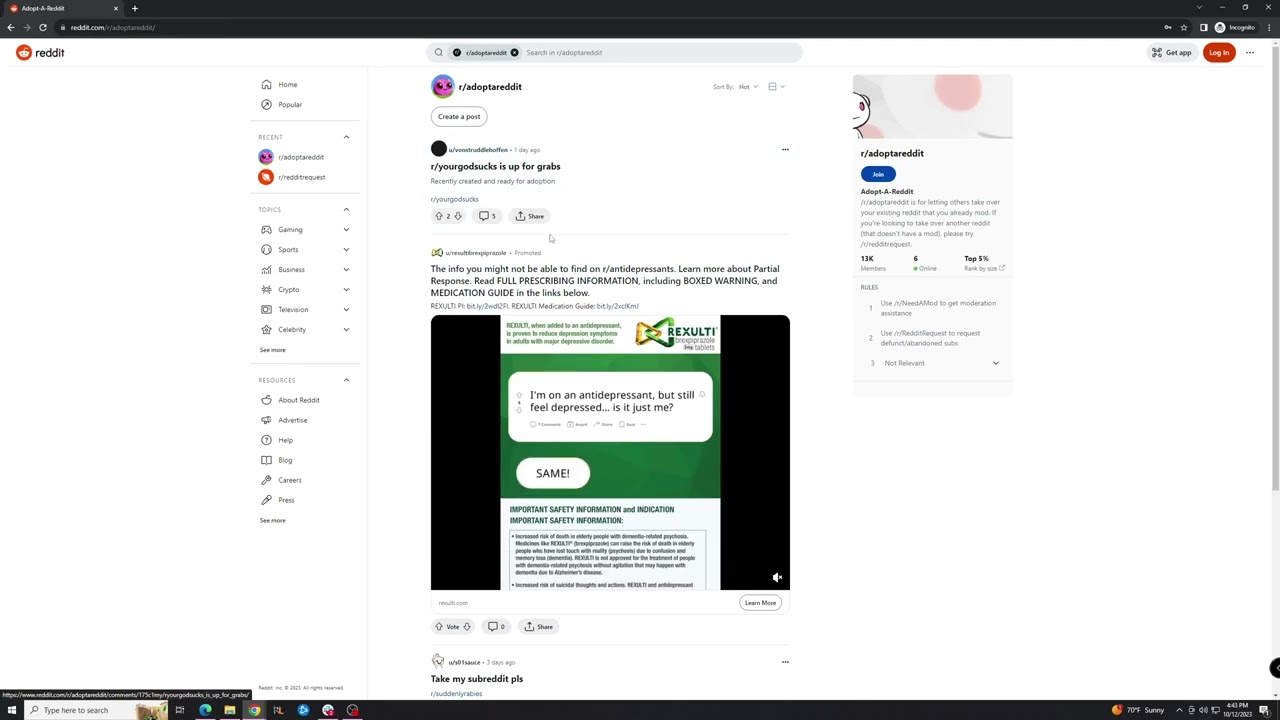
Task: Bookmark this tab with the star
Action: 1184,27
